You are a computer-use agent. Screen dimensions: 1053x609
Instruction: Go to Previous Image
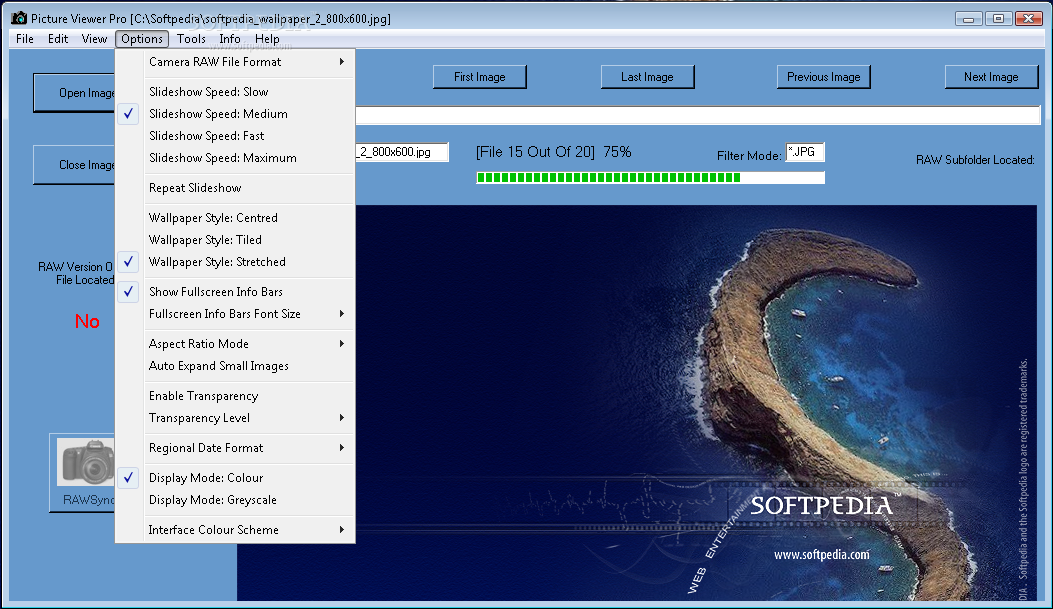823,77
